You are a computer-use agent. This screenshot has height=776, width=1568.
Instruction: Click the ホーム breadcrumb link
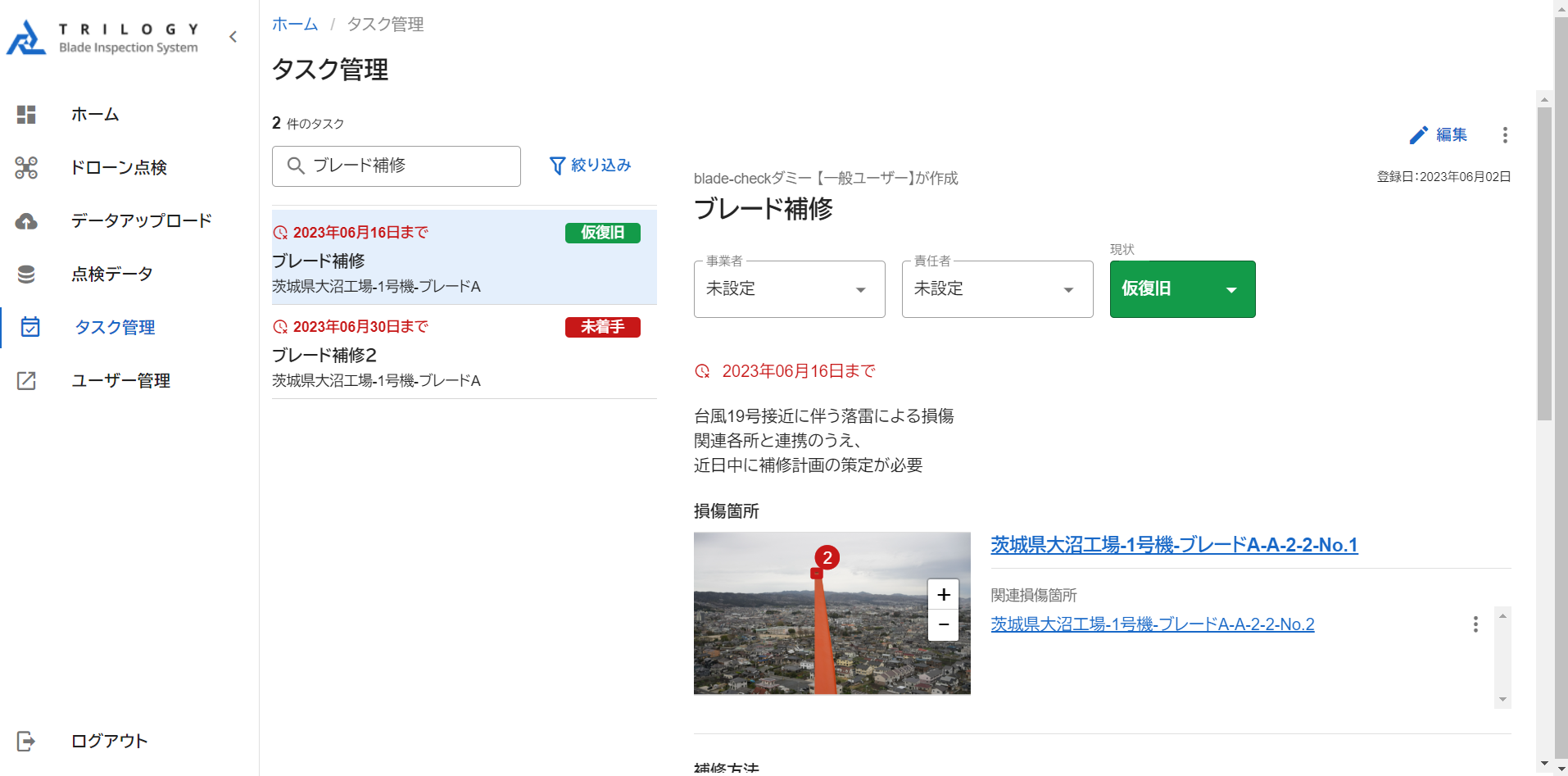point(295,25)
